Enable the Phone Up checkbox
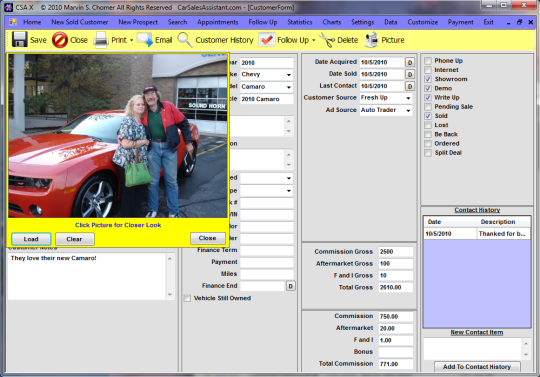540x377 pixels. coord(428,61)
